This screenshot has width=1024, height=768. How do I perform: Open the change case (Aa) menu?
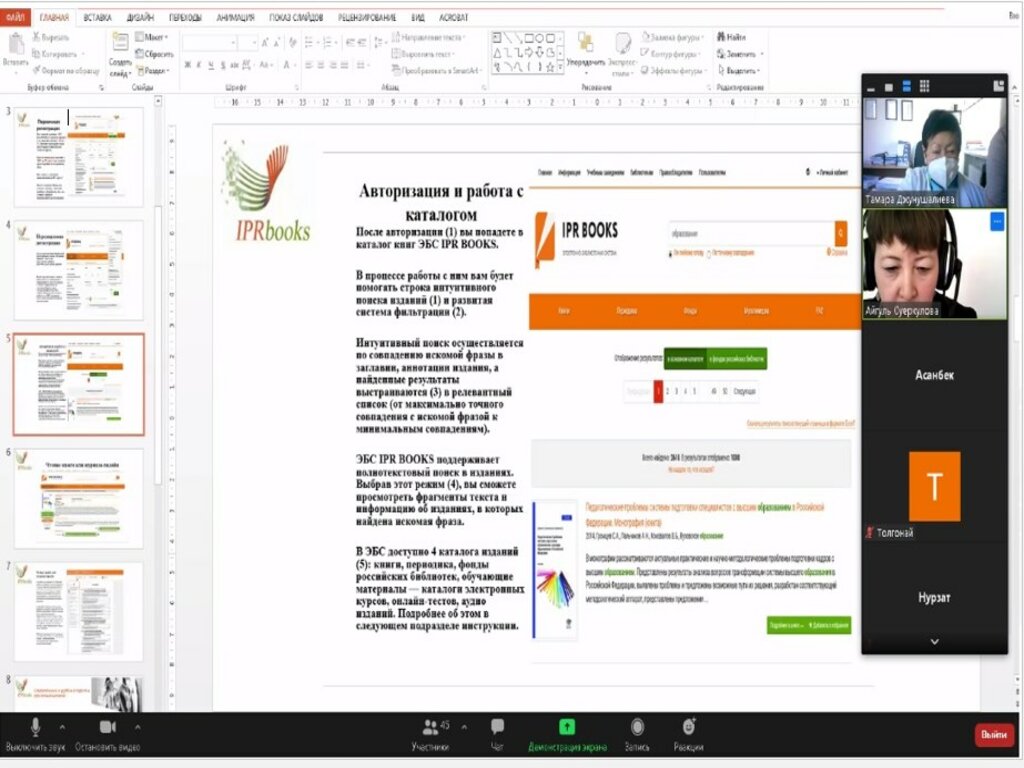coord(265,65)
